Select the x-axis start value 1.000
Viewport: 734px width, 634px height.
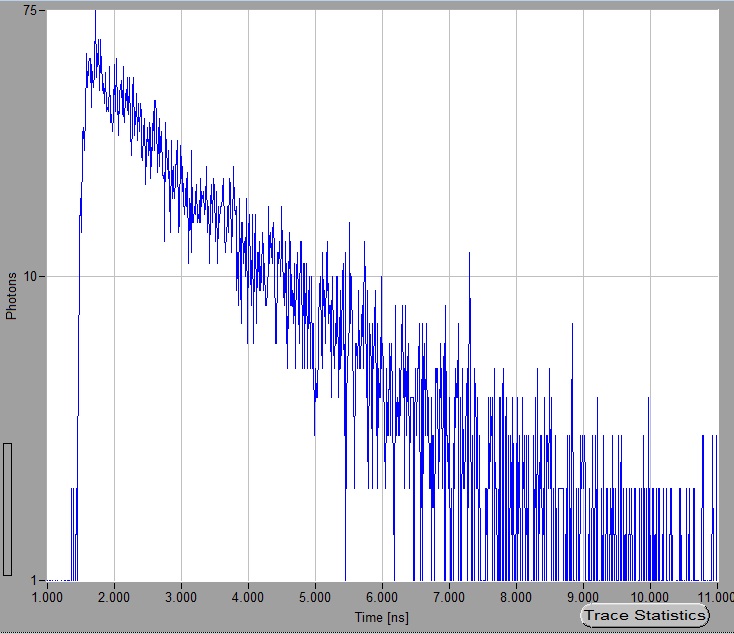[x=47, y=596]
